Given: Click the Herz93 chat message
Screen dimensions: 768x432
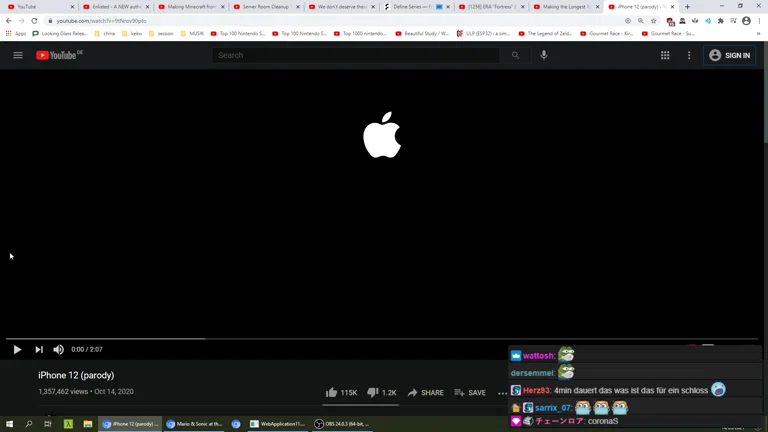Looking at the screenshot, I should coord(631,390).
